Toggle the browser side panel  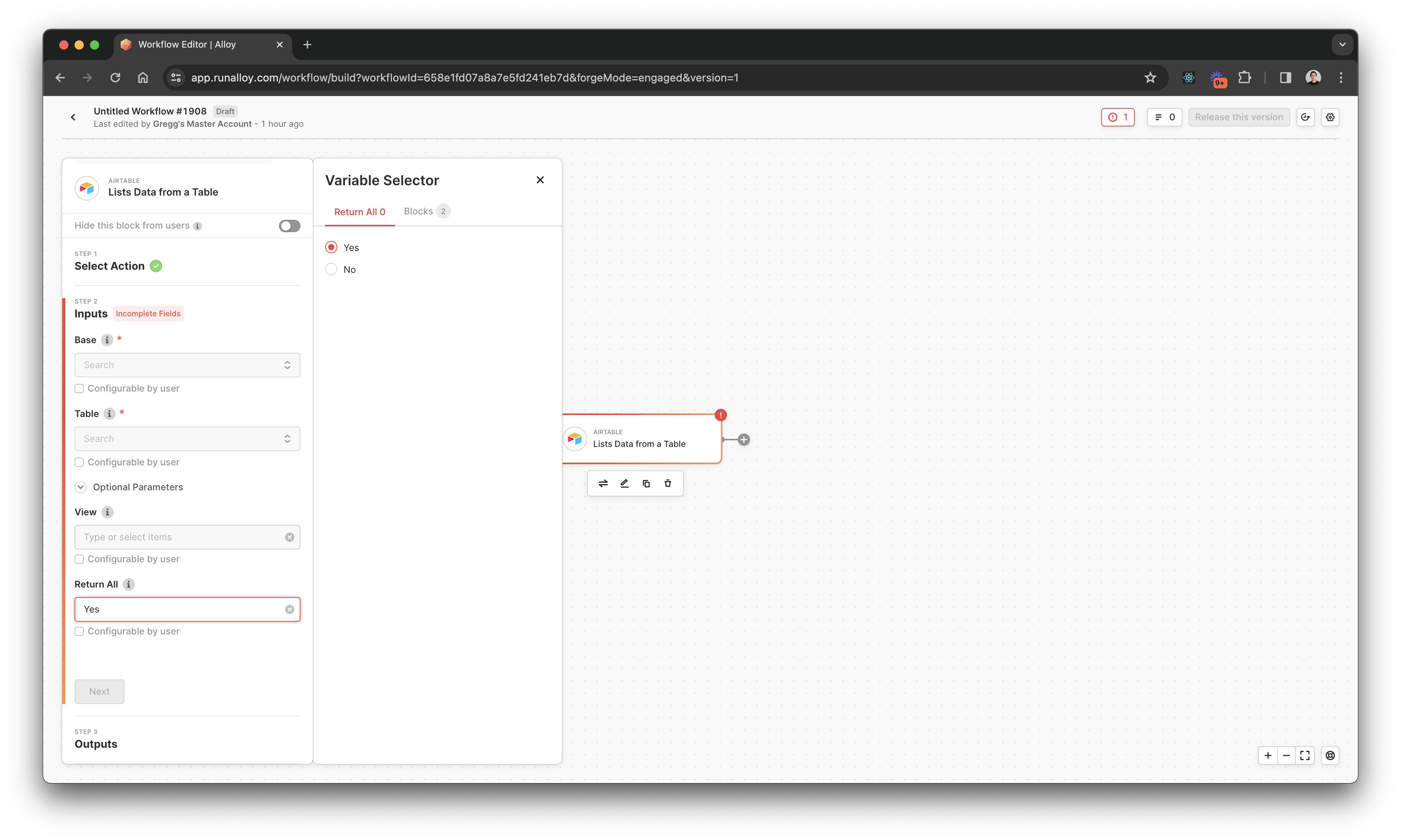[x=1285, y=78]
